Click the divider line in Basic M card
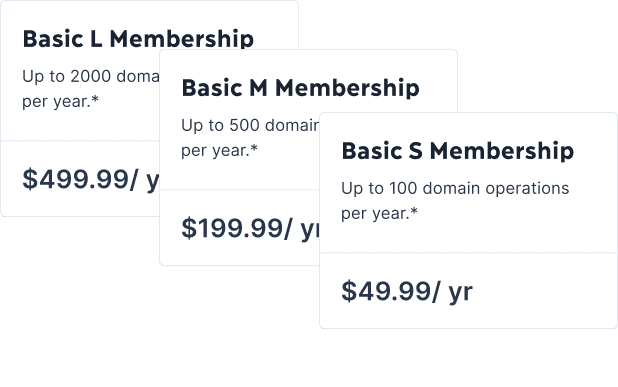618x387 pixels. 239,190
